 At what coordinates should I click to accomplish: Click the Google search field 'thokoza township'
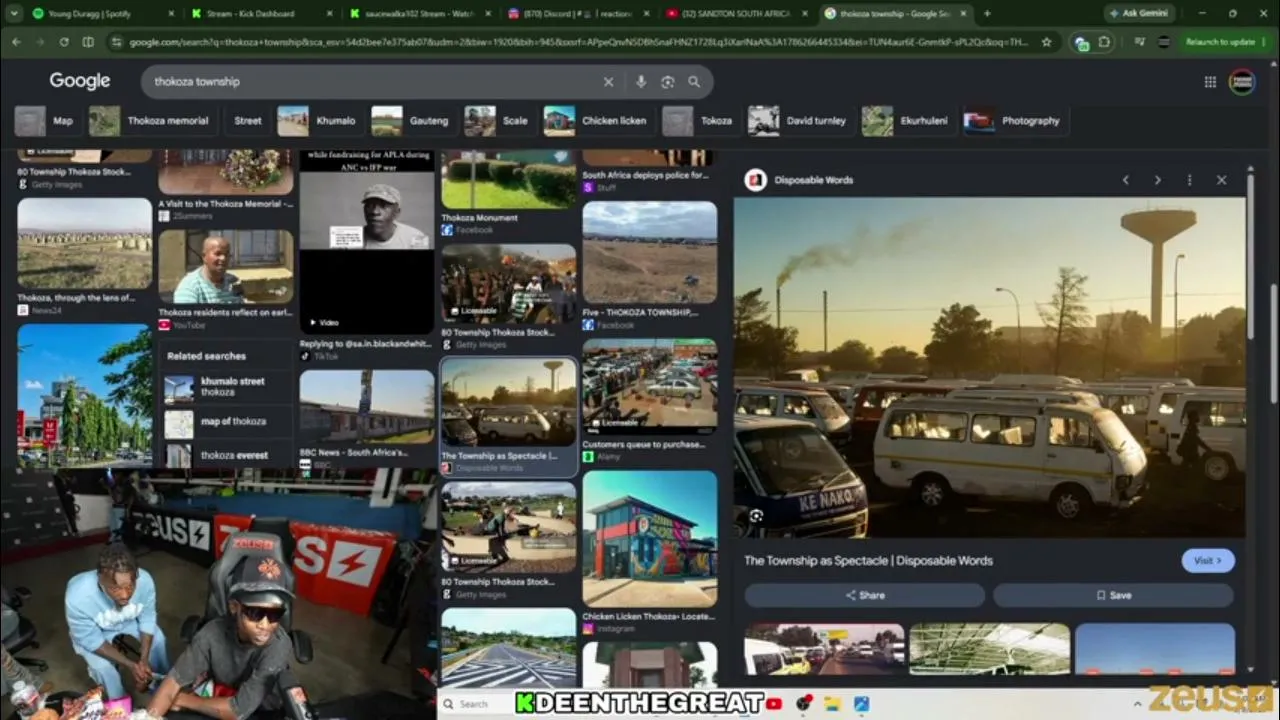(370, 82)
